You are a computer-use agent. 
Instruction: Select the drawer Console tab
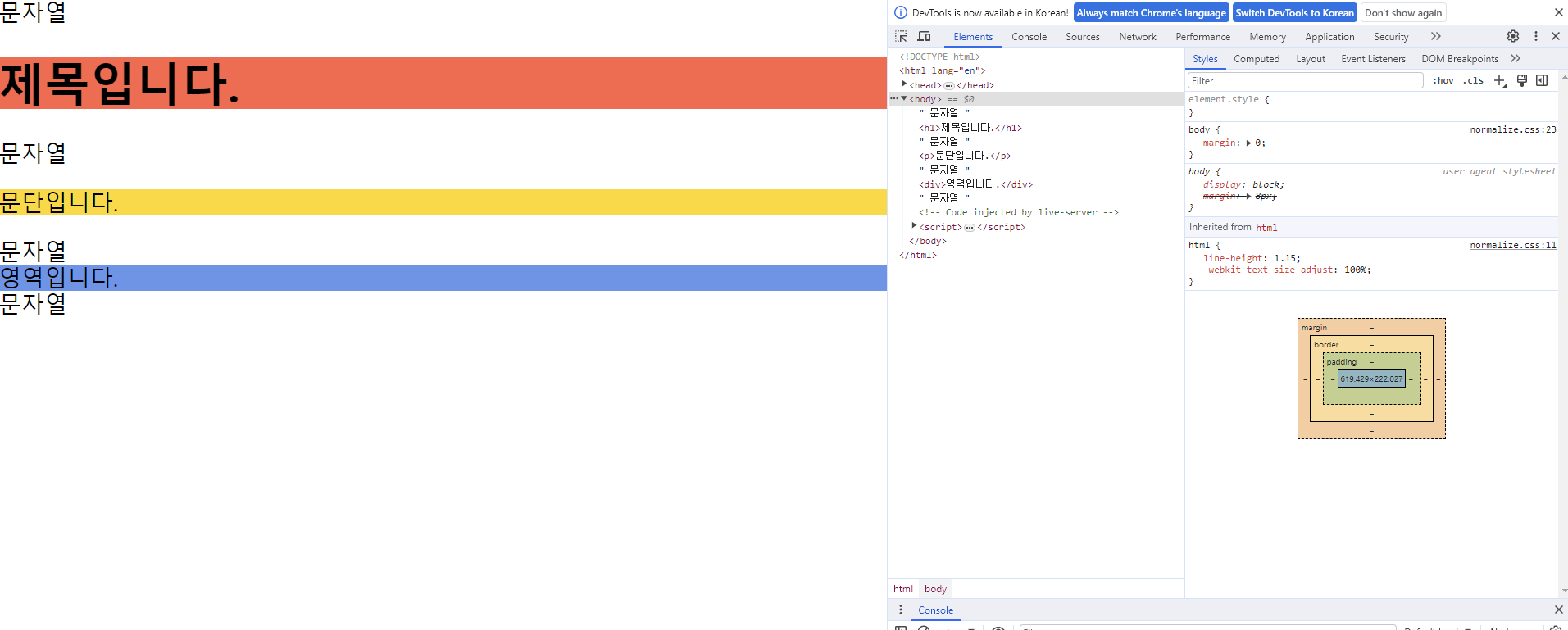(x=935, y=610)
